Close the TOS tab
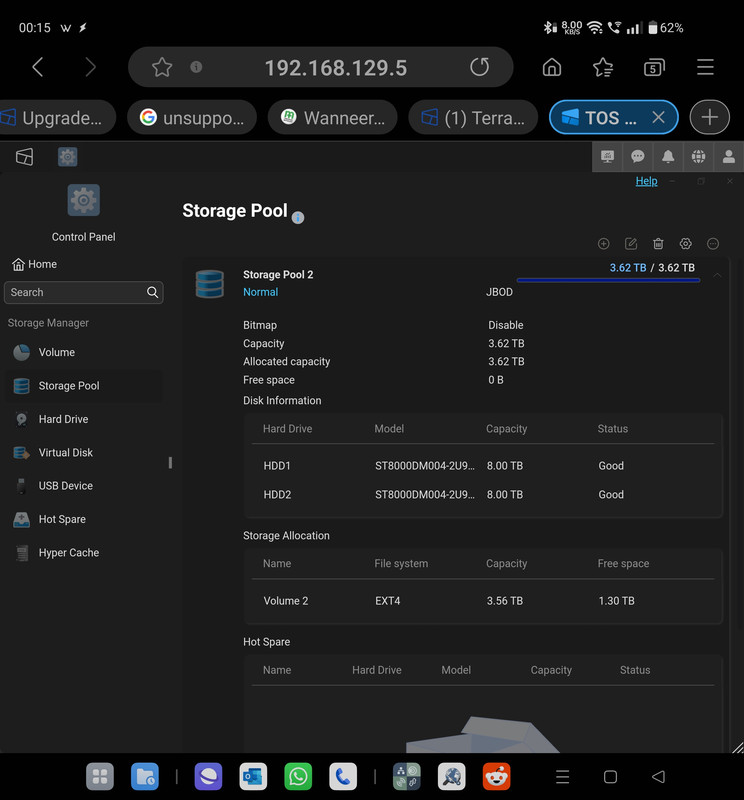Image resolution: width=744 pixels, height=800 pixels. tap(658, 117)
